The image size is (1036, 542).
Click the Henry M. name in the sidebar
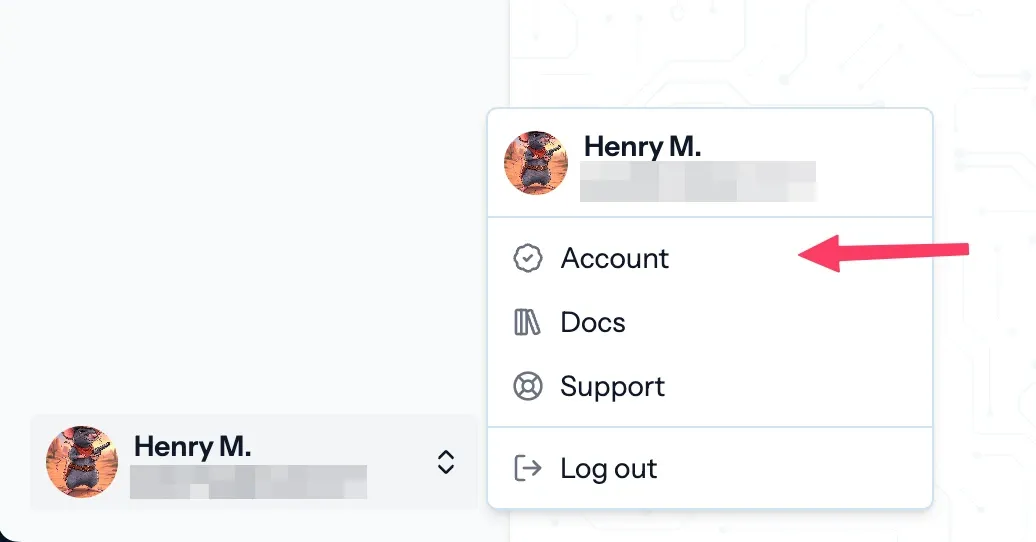tap(192, 446)
